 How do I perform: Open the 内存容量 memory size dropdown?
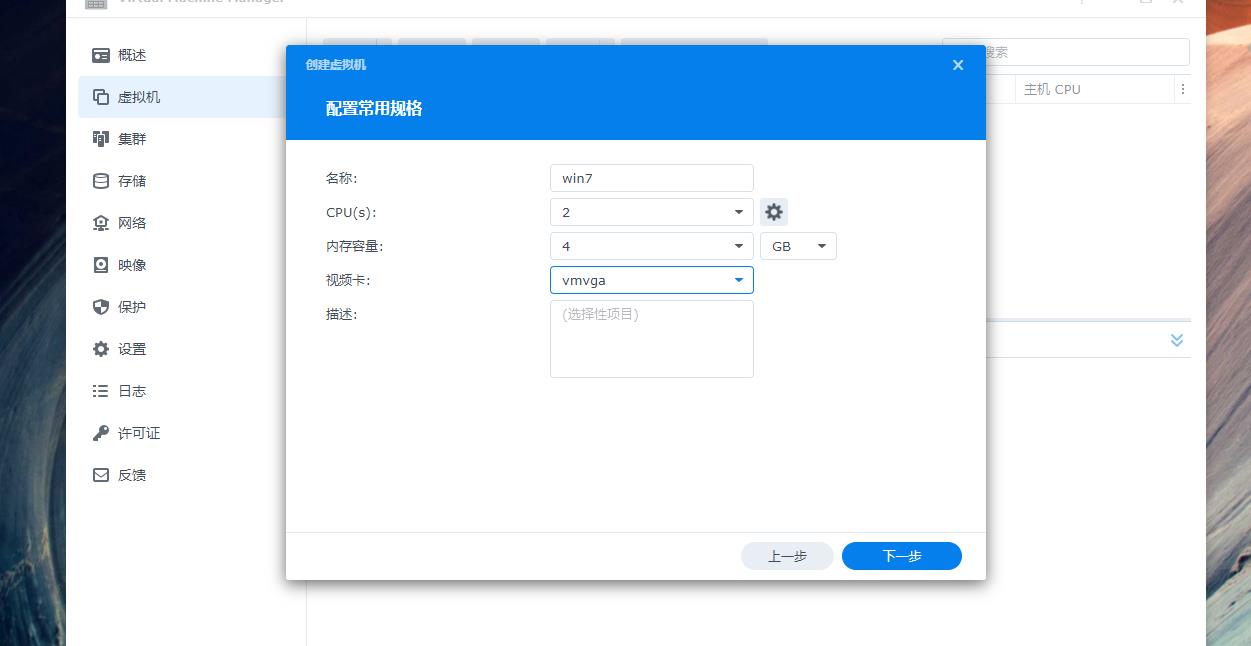[x=651, y=246]
